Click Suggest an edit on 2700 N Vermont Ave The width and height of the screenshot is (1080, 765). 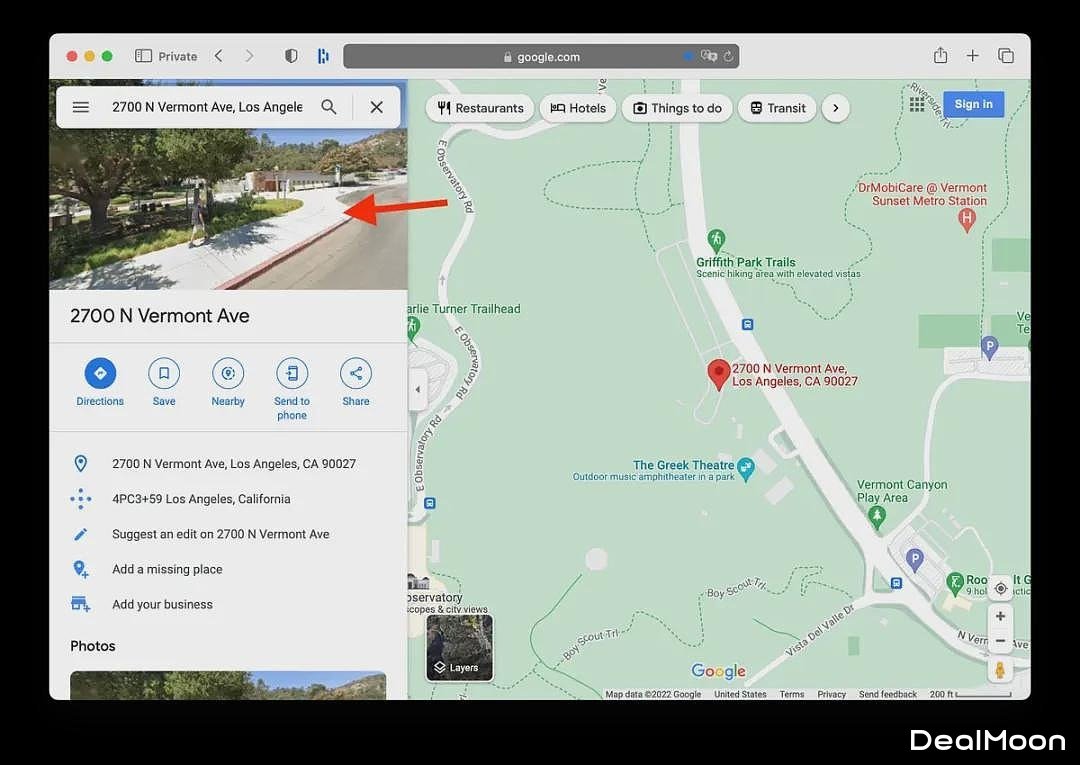coord(220,534)
